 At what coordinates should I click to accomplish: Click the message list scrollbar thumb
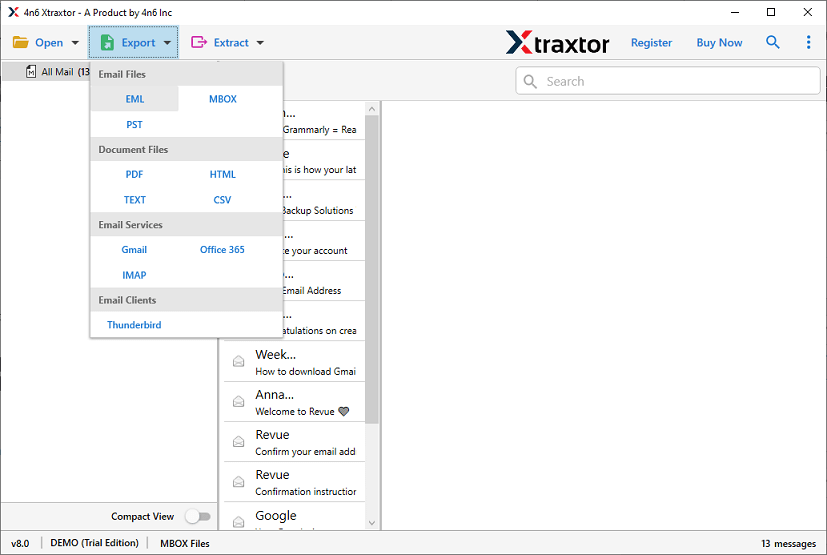click(x=372, y=269)
